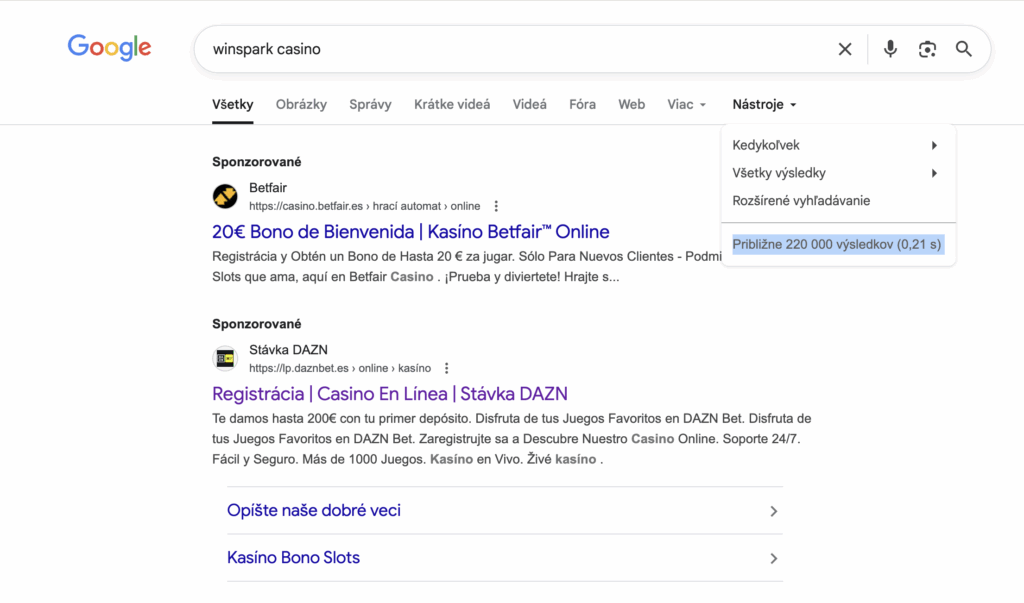Open Registrácia Casino En Línea link

pyautogui.click(x=389, y=394)
